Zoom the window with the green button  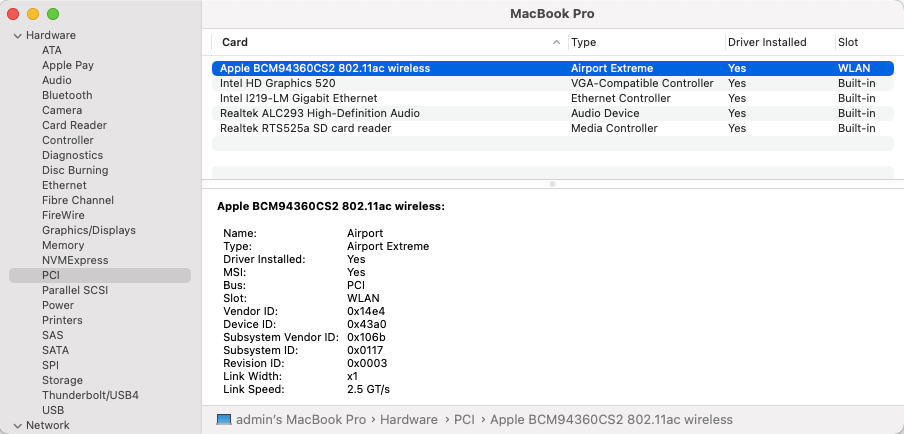pyautogui.click(x=53, y=14)
